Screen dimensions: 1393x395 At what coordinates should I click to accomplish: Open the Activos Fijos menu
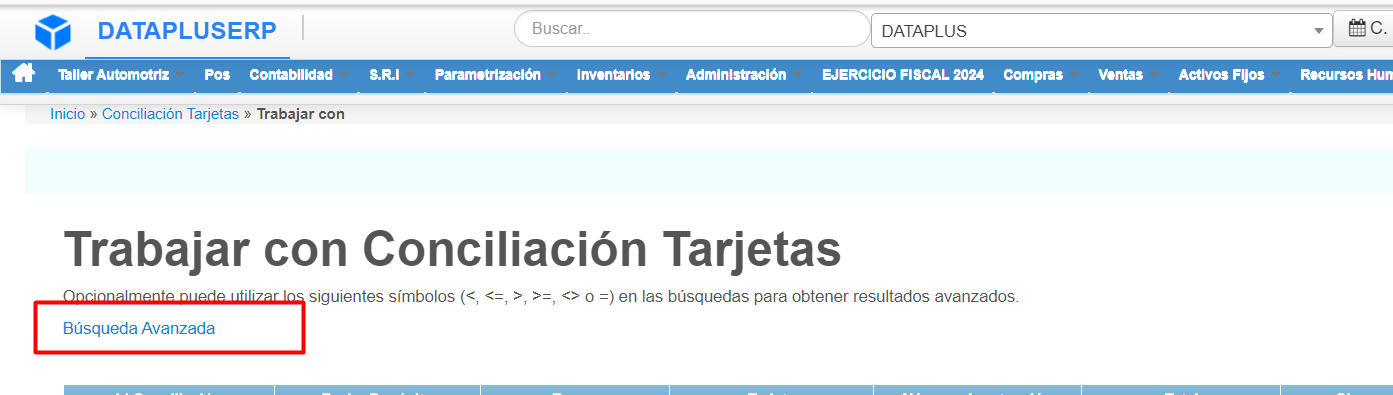pos(1229,75)
